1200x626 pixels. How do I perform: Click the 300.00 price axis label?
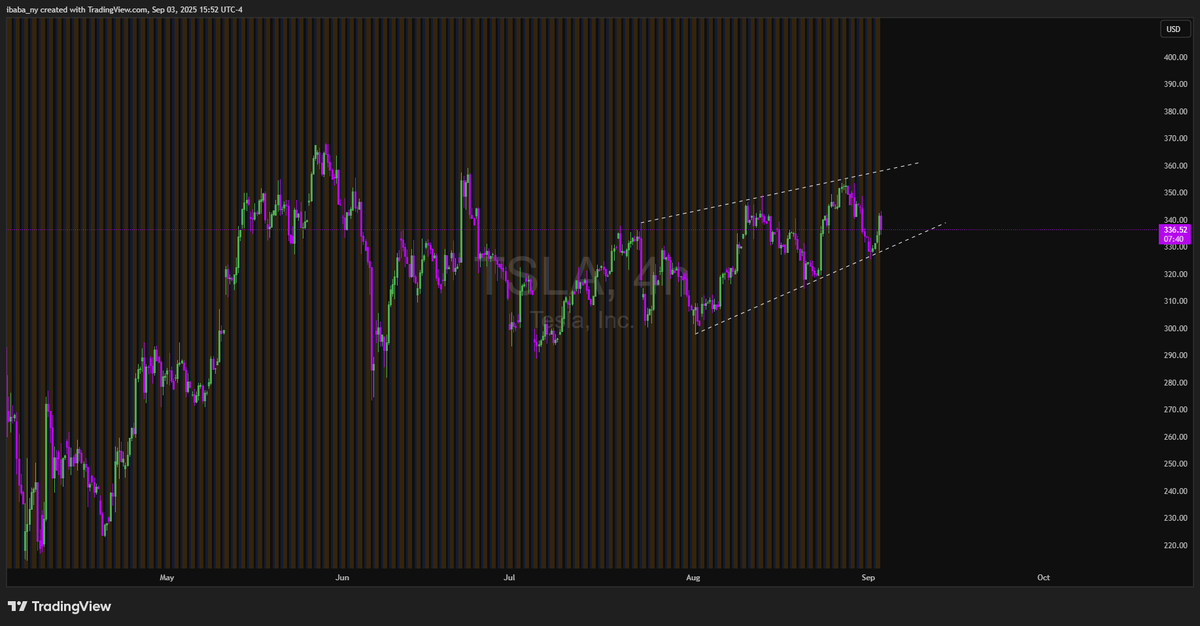click(1174, 328)
